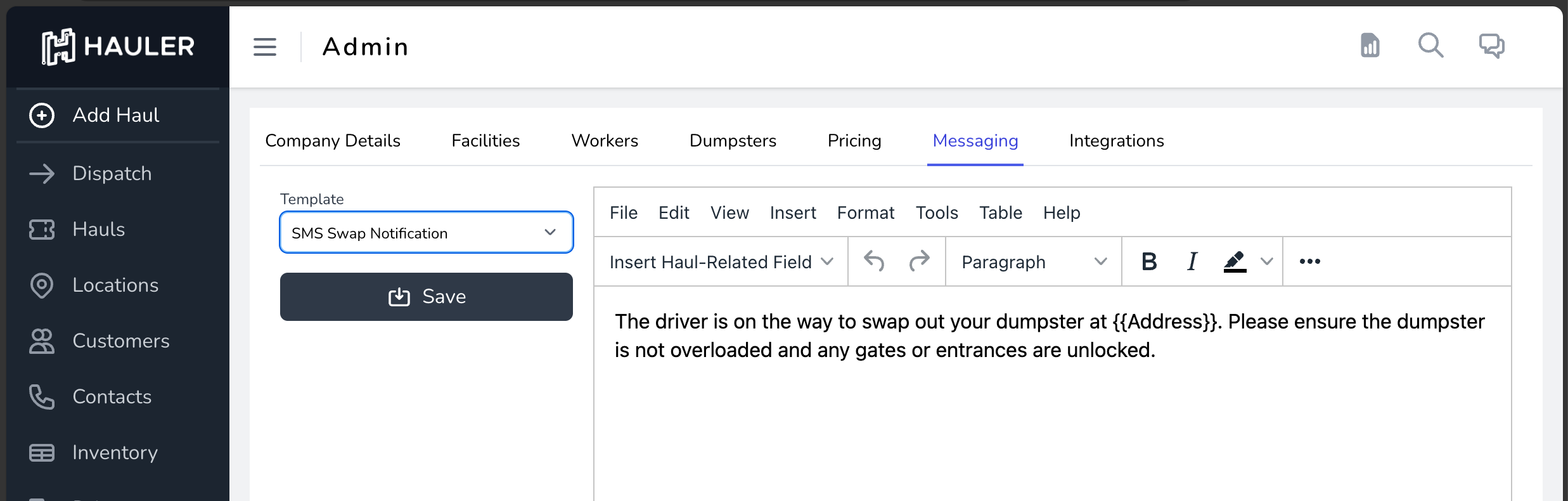
Task: Switch to the Workers tab
Action: tap(605, 141)
